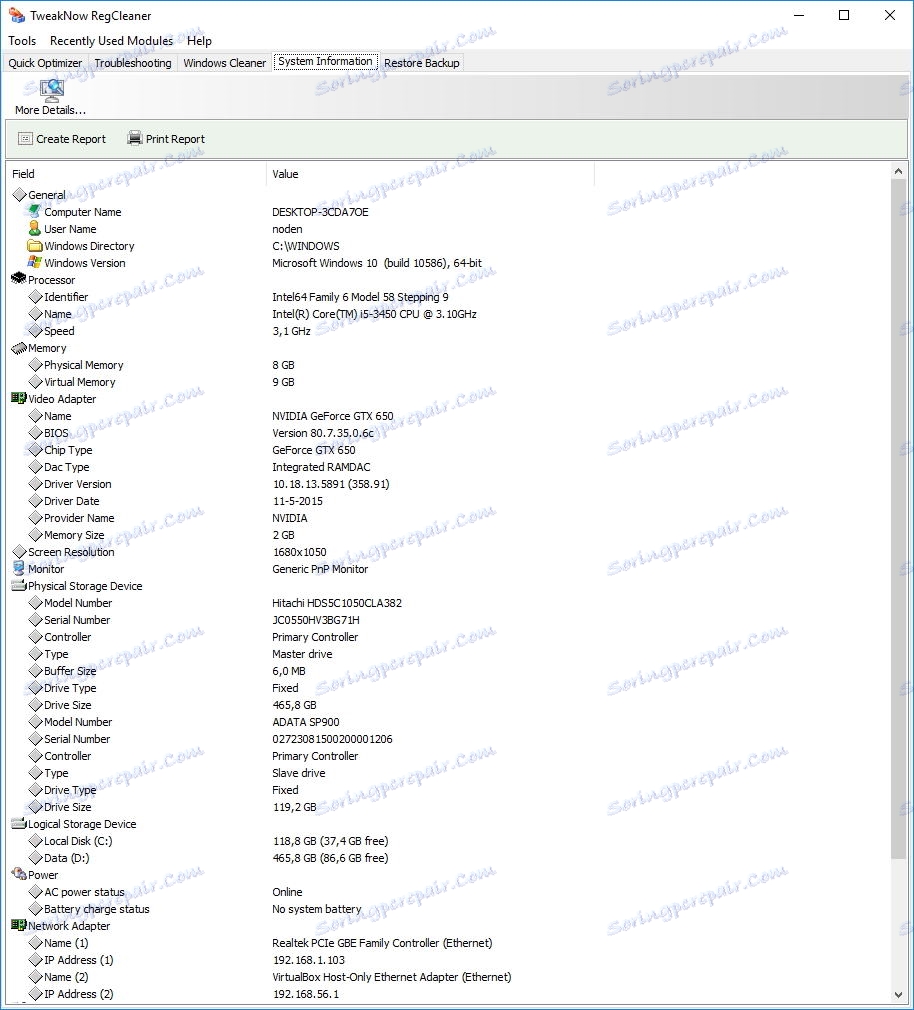Select the General tree node
The image size is (914, 1010).
click(46, 195)
